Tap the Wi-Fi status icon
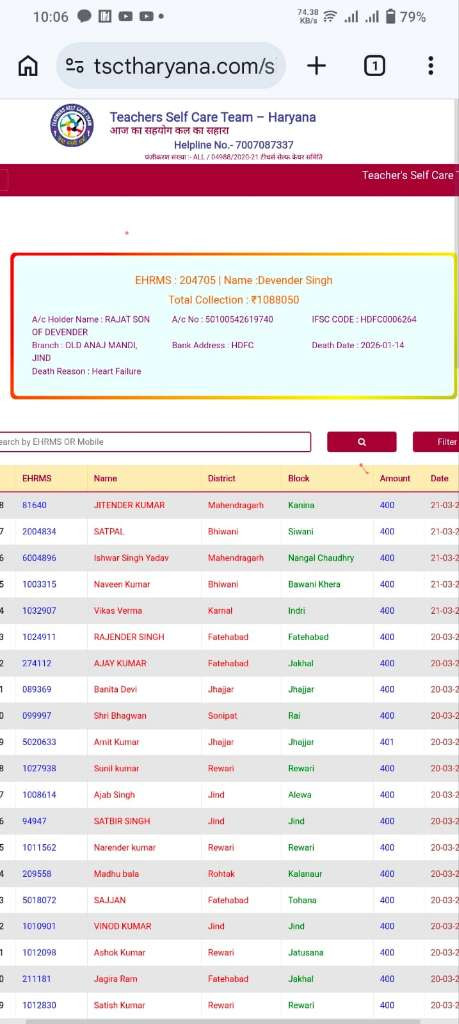This screenshot has width=459, height=1024. click(330, 17)
